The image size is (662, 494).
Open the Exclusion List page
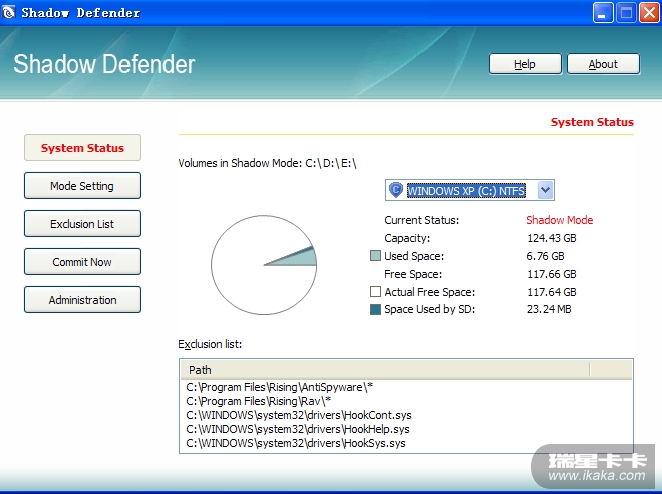(x=82, y=224)
